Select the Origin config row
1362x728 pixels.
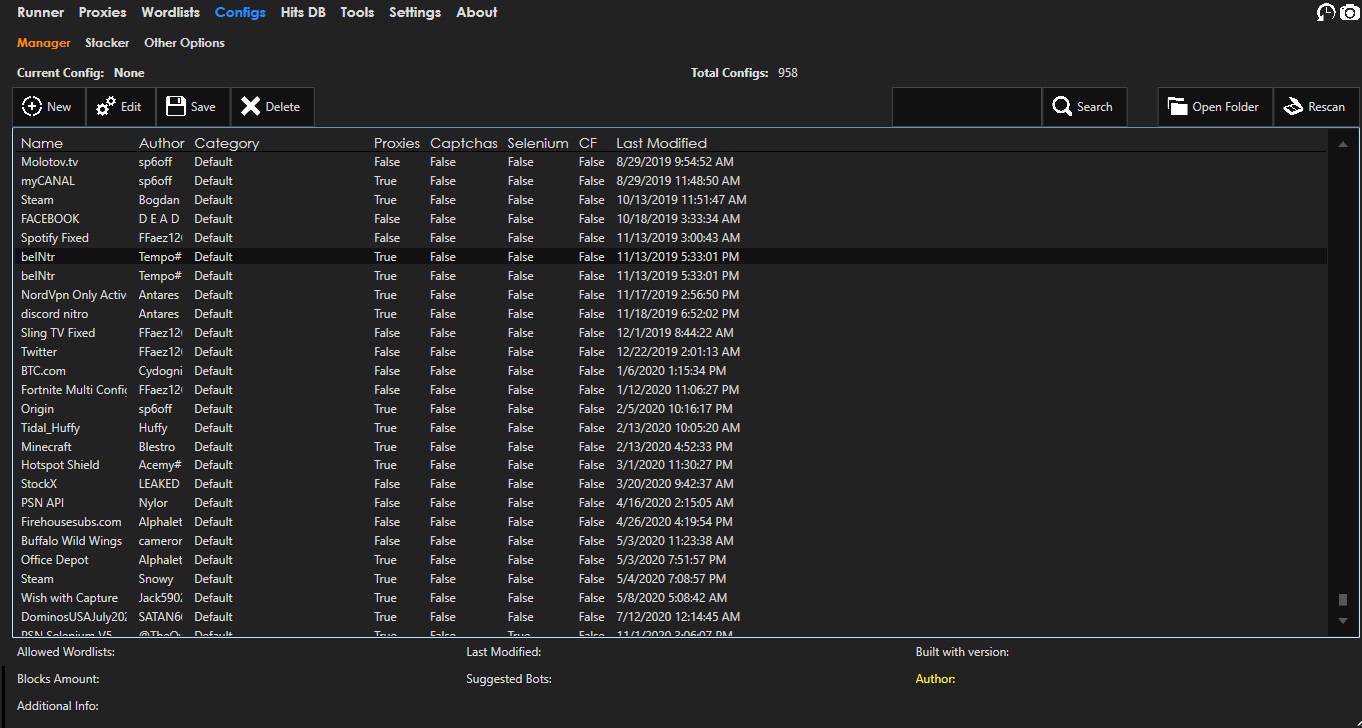click(670, 409)
